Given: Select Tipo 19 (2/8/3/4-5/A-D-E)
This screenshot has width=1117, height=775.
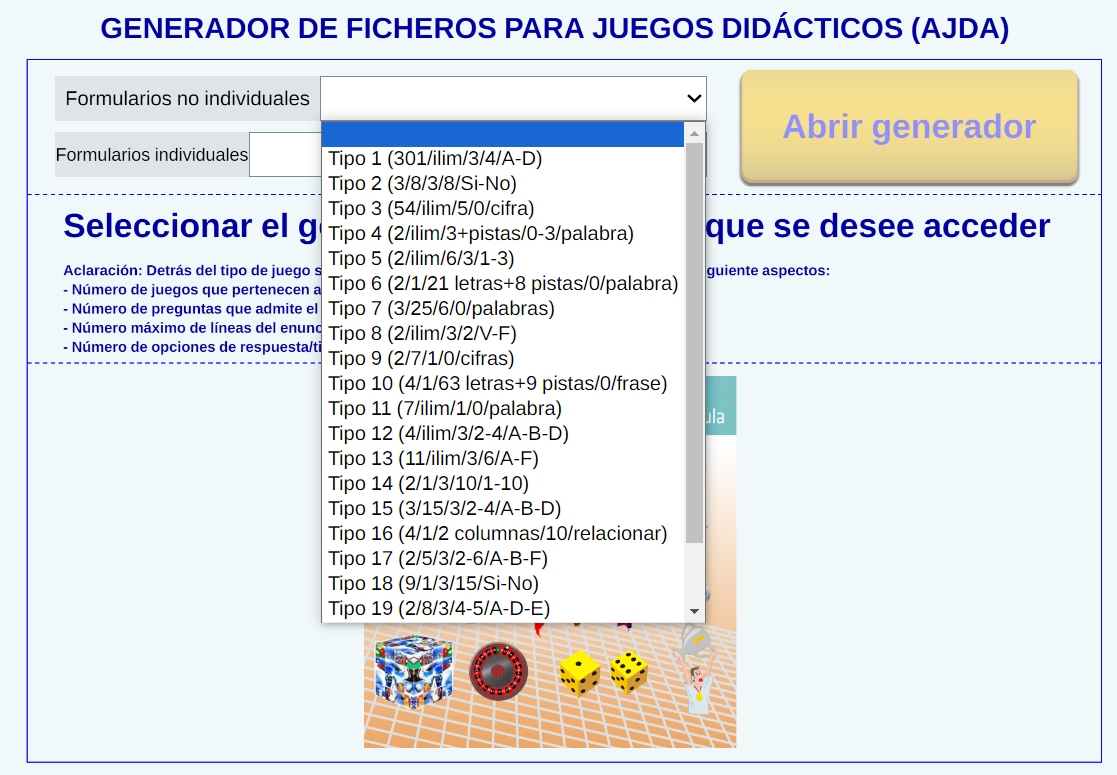Looking at the screenshot, I should pyautogui.click(x=439, y=608).
